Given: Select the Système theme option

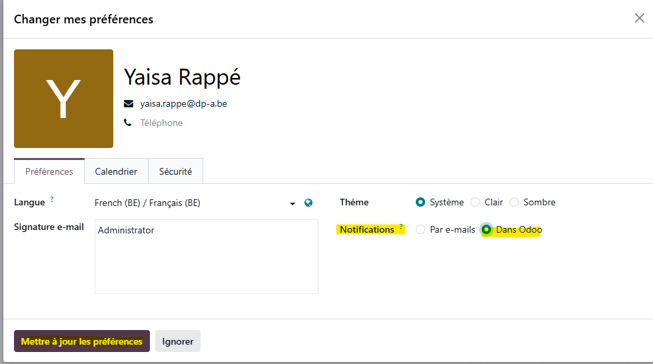Looking at the screenshot, I should click(x=420, y=202).
